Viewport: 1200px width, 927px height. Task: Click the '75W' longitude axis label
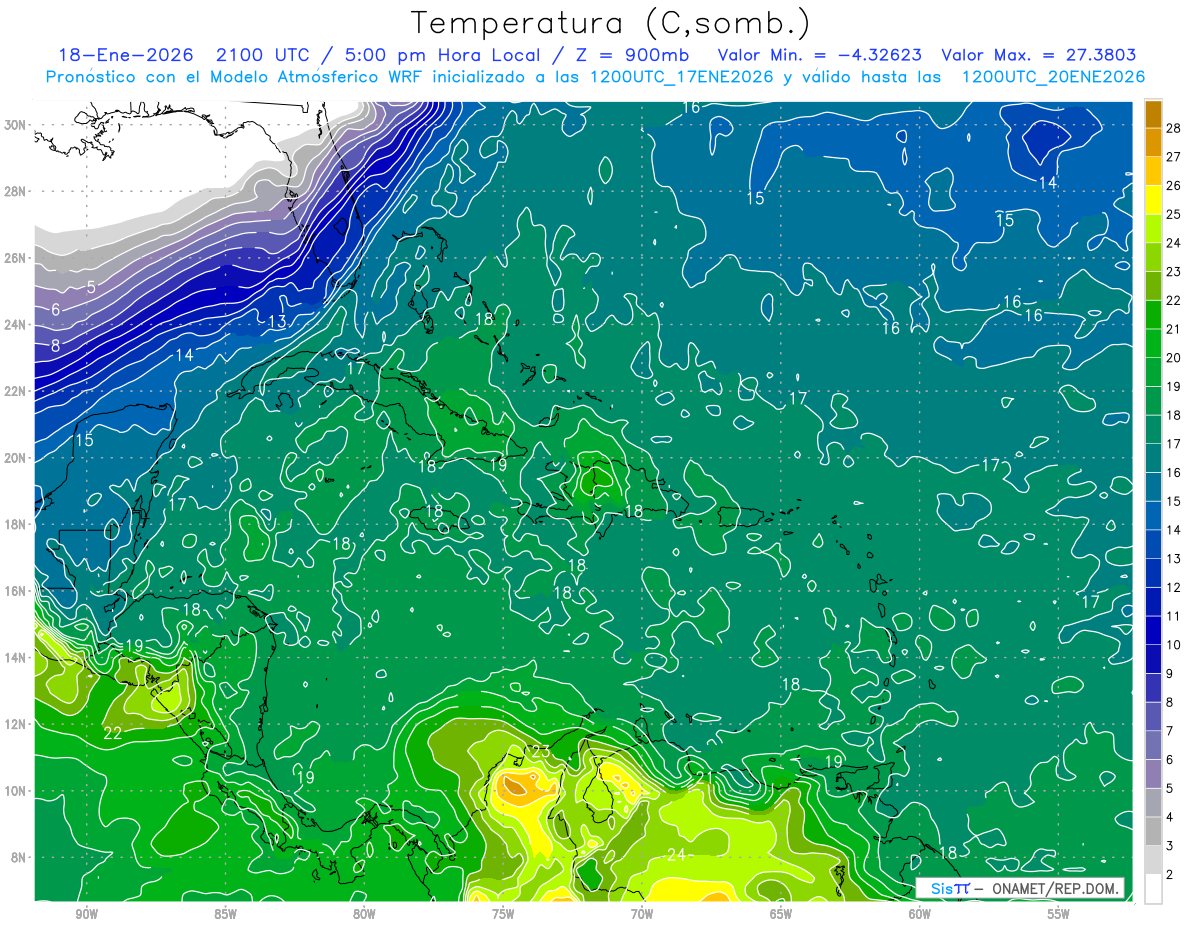503,914
